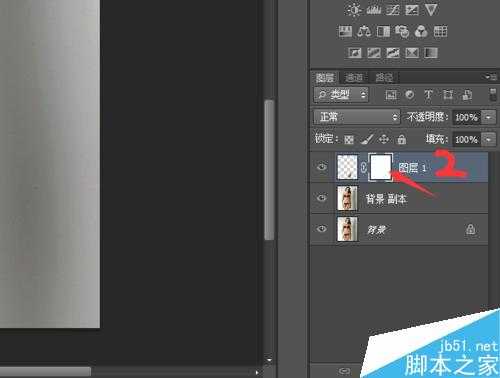The height and width of the screenshot is (378, 500).
Task: Filter layers by smart objects icon
Action: (467, 95)
